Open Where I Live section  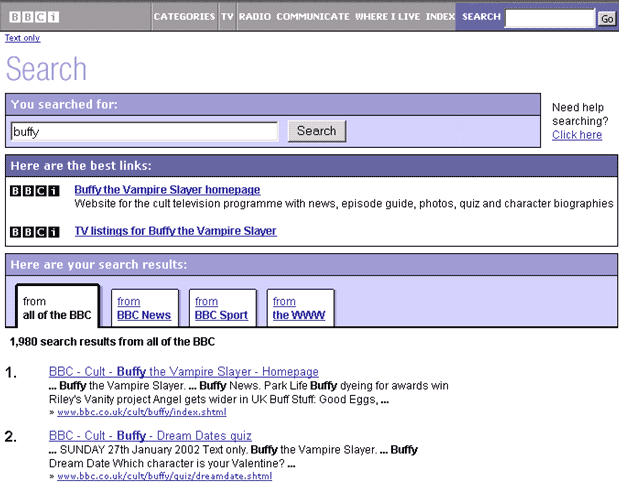[x=388, y=17]
